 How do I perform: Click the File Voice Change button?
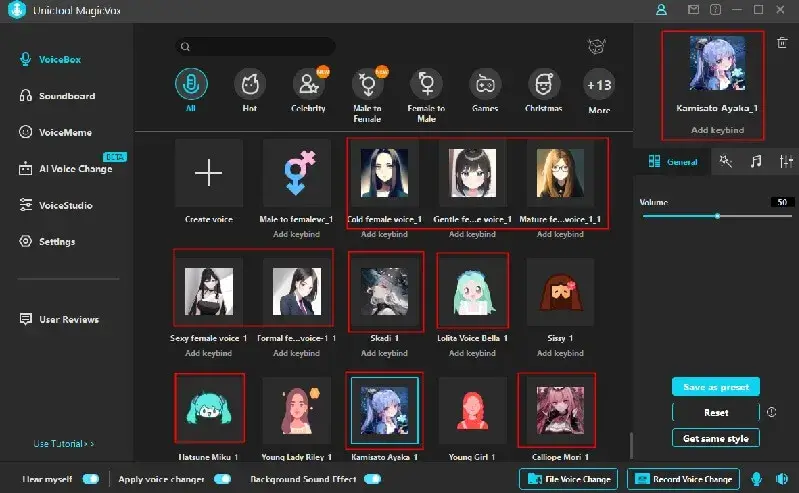pyautogui.click(x=569, y=479)
